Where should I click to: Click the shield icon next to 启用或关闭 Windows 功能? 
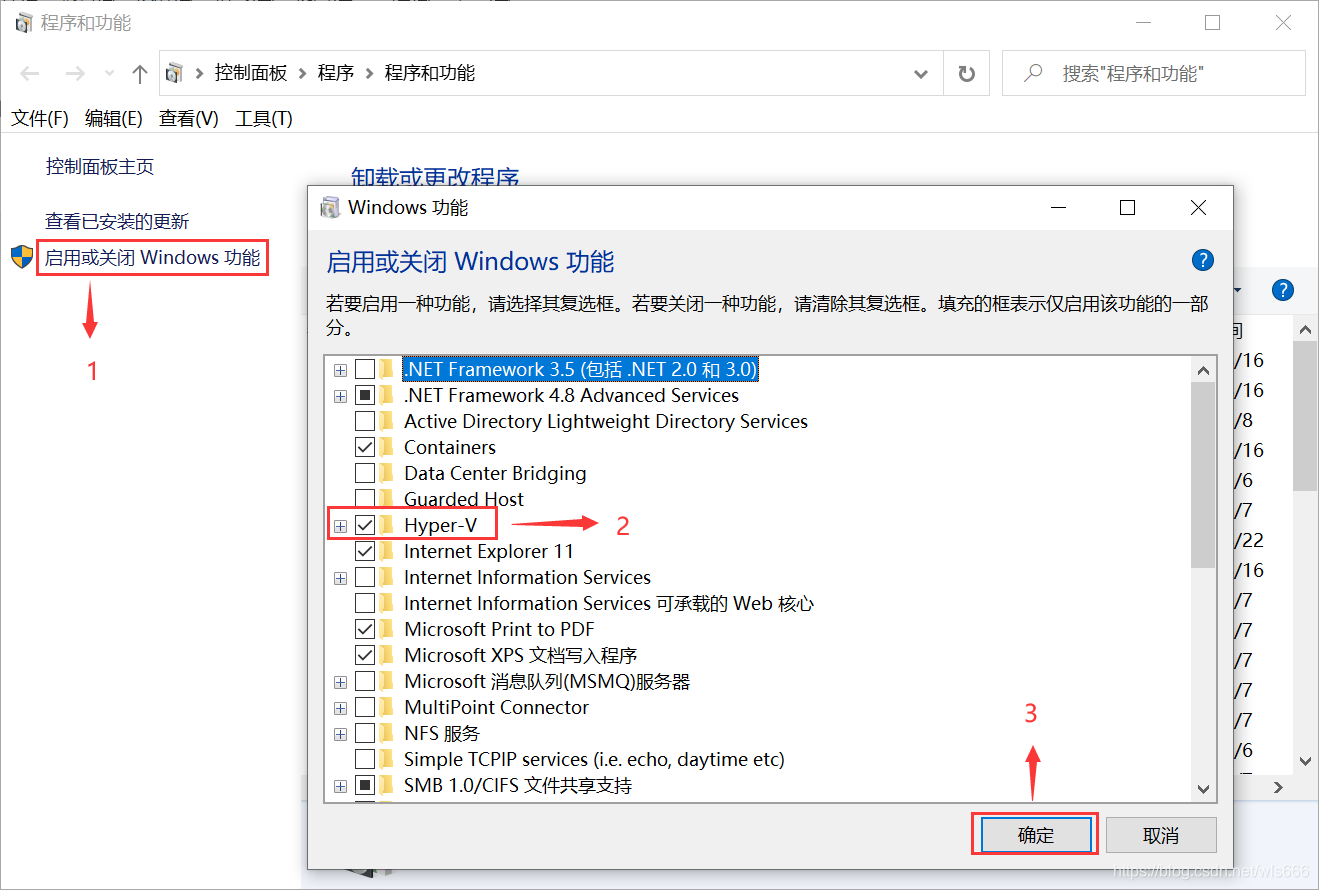[x=22, y=257]
